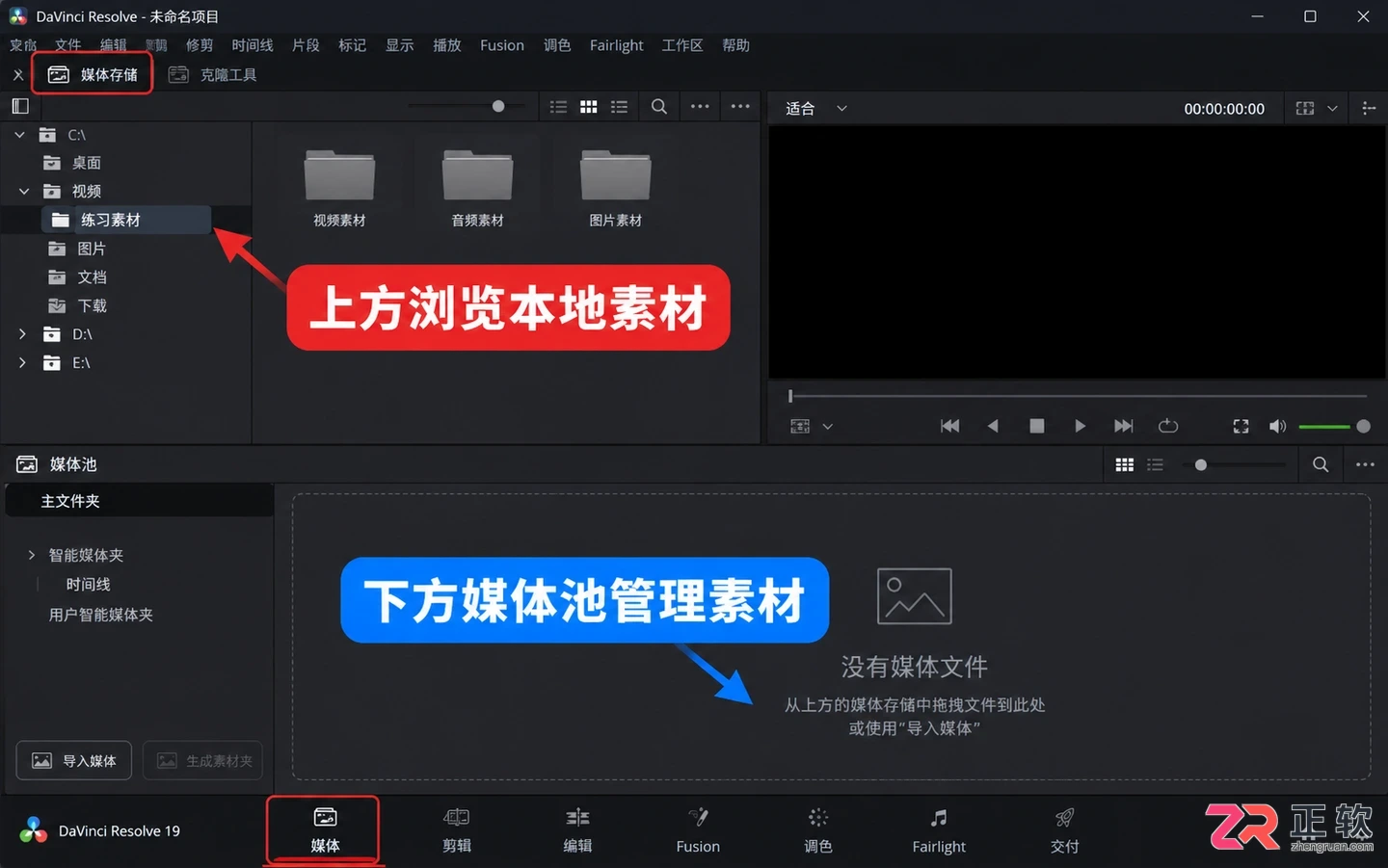This screenshot has width=1388, height=868.
Task: Open the 工作区 menu
Action: [682, 45]
